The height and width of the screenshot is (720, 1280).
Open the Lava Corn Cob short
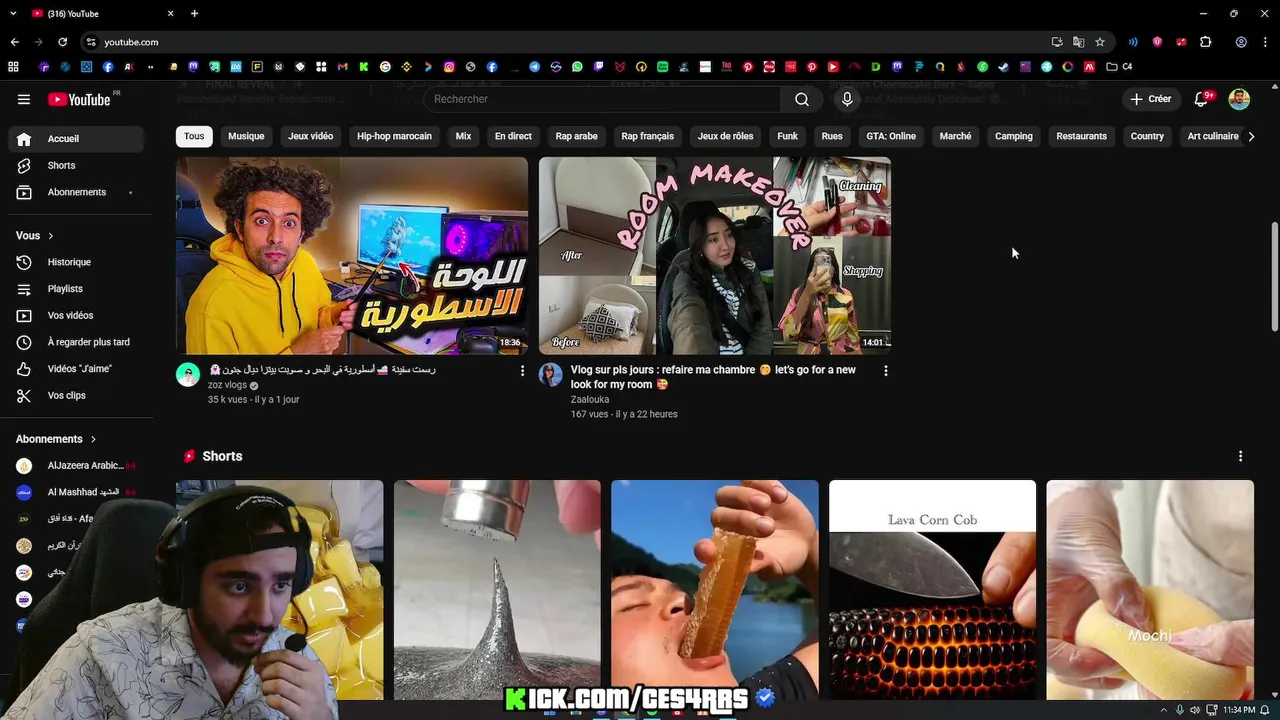[x=932, y=590]
